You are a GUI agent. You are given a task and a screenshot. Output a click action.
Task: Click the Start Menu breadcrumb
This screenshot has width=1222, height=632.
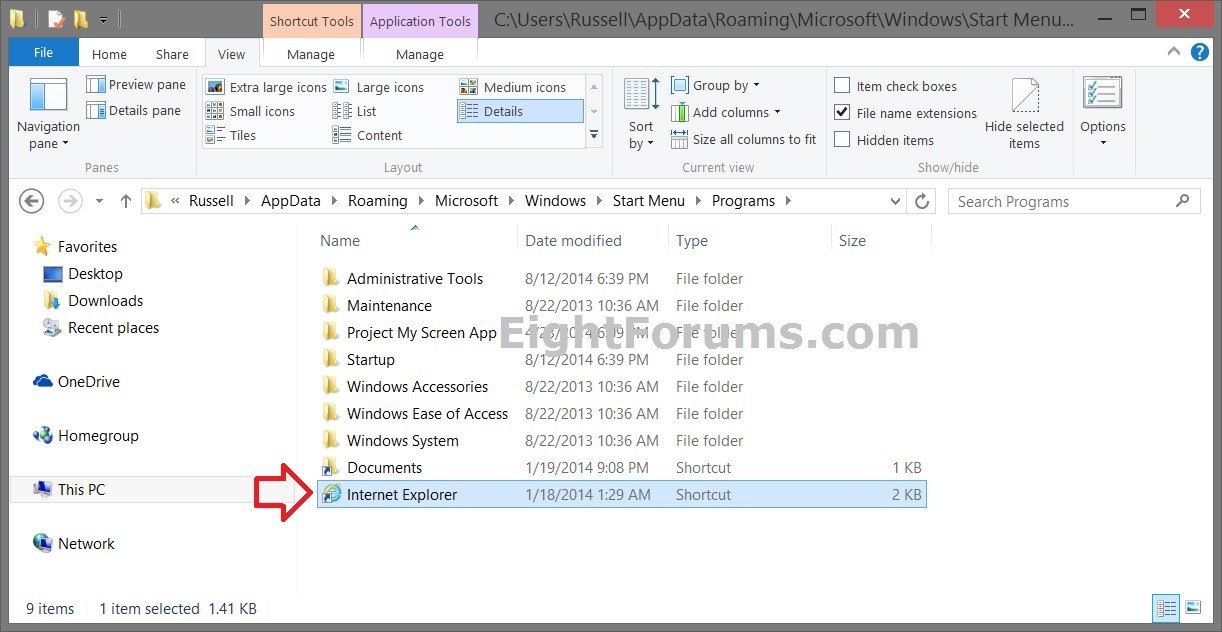649,201
